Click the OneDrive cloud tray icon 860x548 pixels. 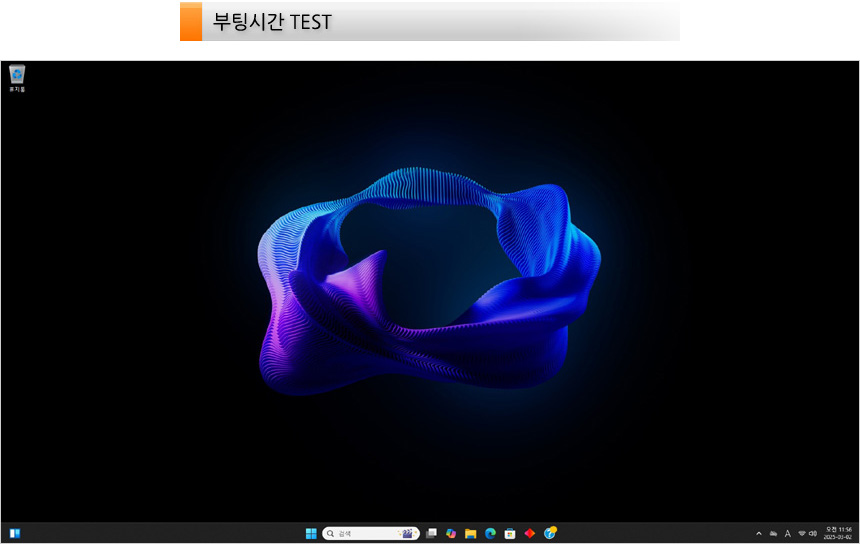point(773,534)
